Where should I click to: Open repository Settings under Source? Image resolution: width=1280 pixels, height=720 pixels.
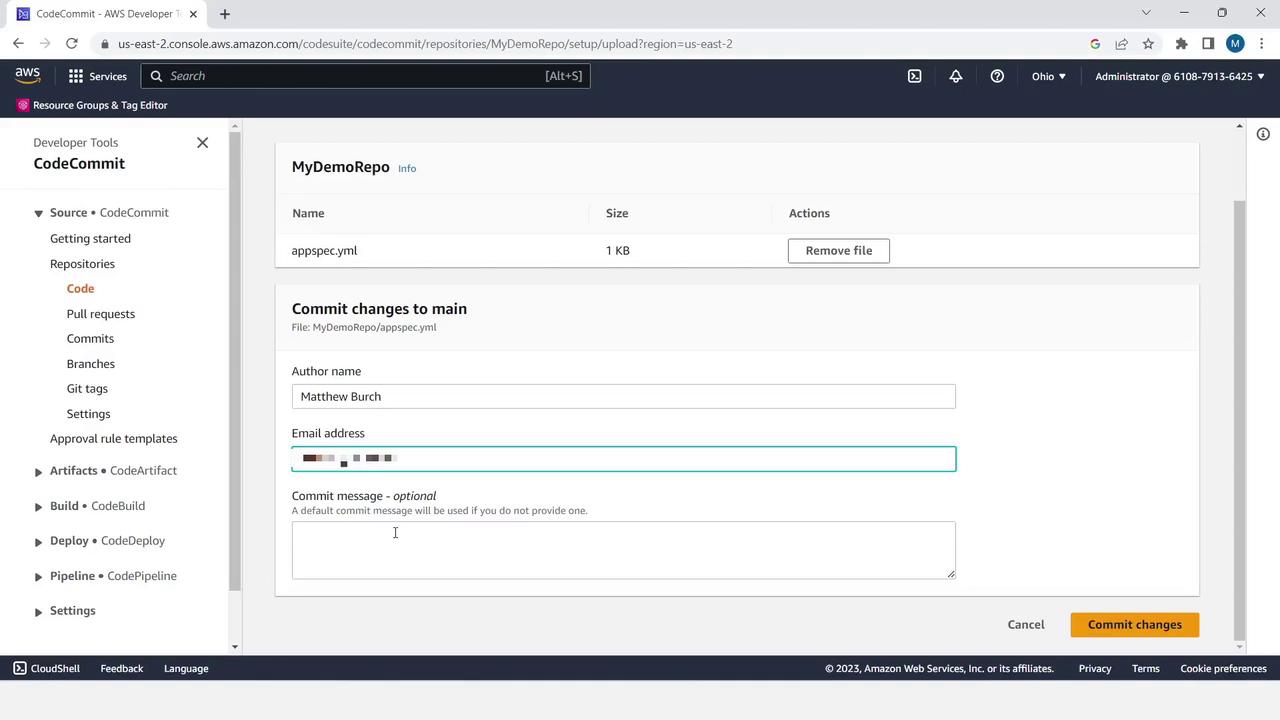coord(88,414)
